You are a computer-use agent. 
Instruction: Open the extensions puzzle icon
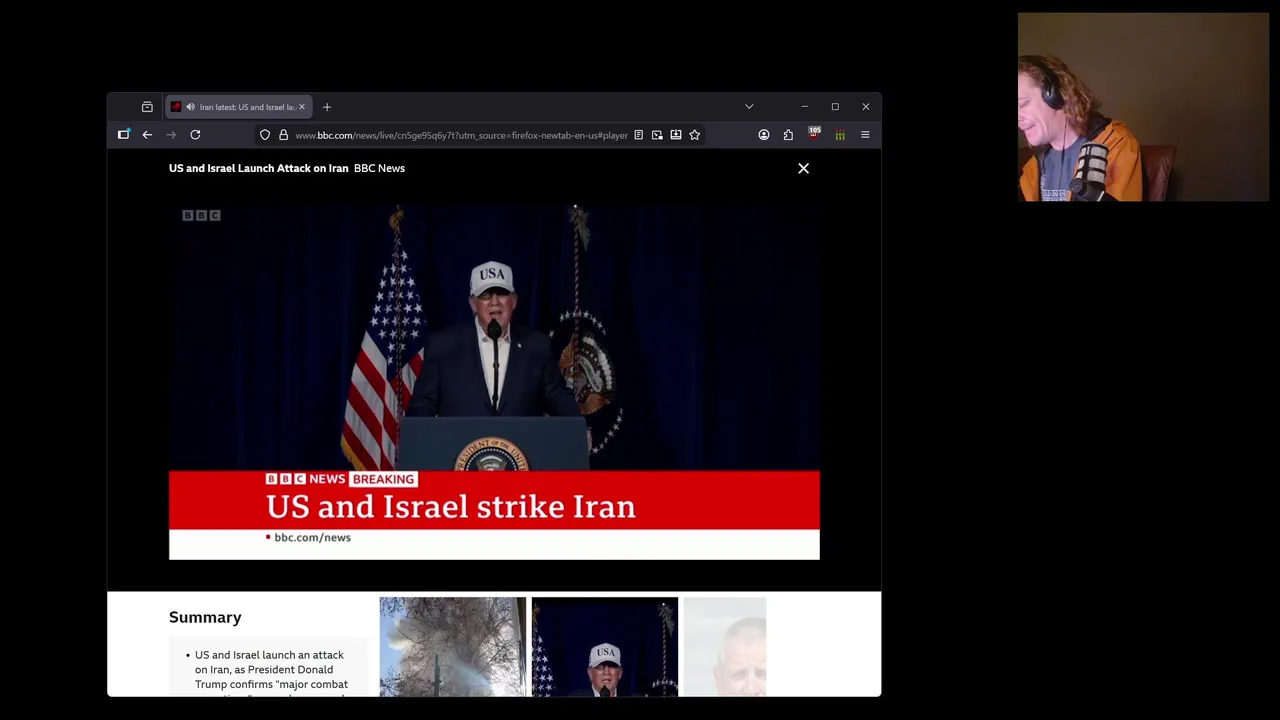(788, 135)
